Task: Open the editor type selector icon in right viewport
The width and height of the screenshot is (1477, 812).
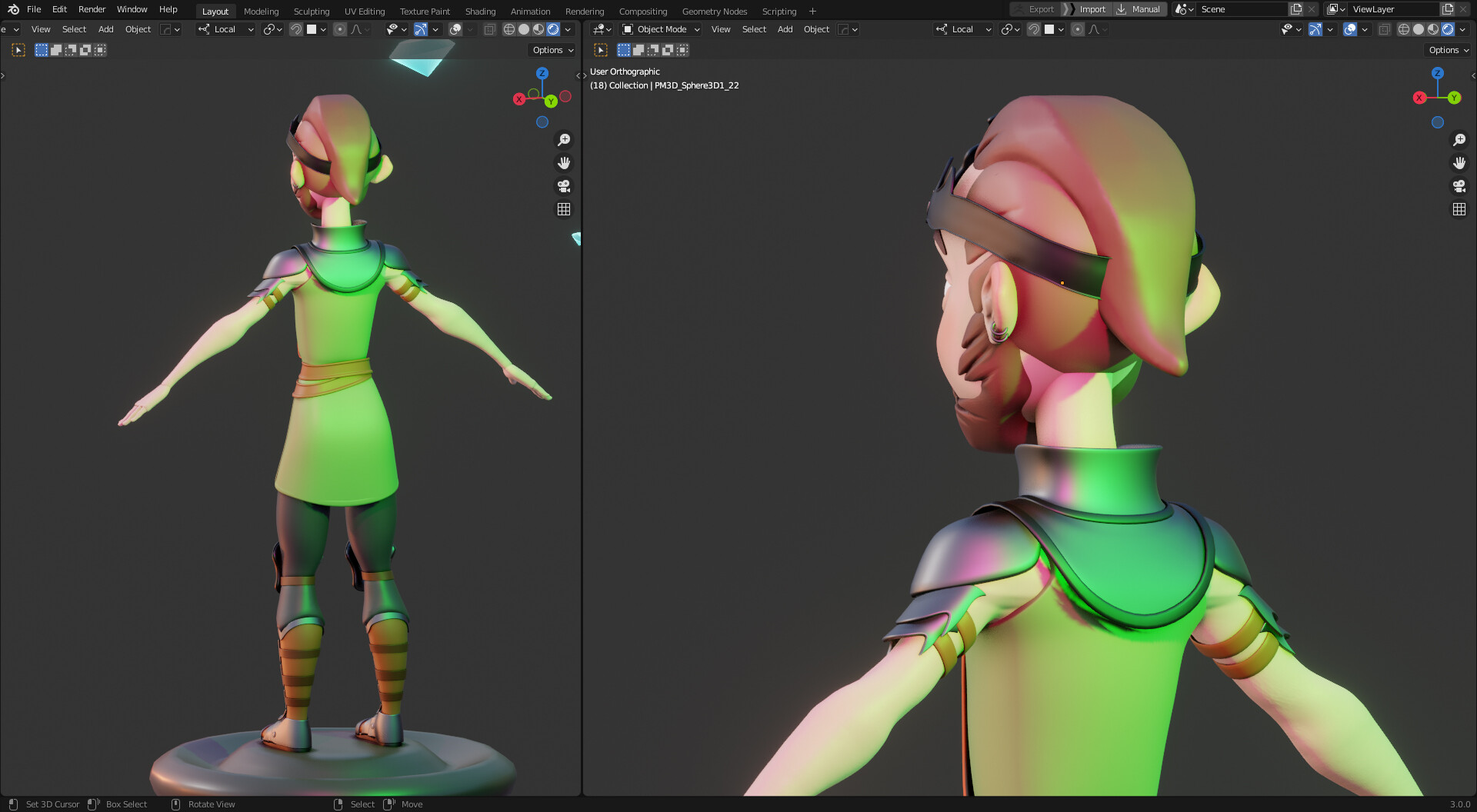Action: coord(601,29)
